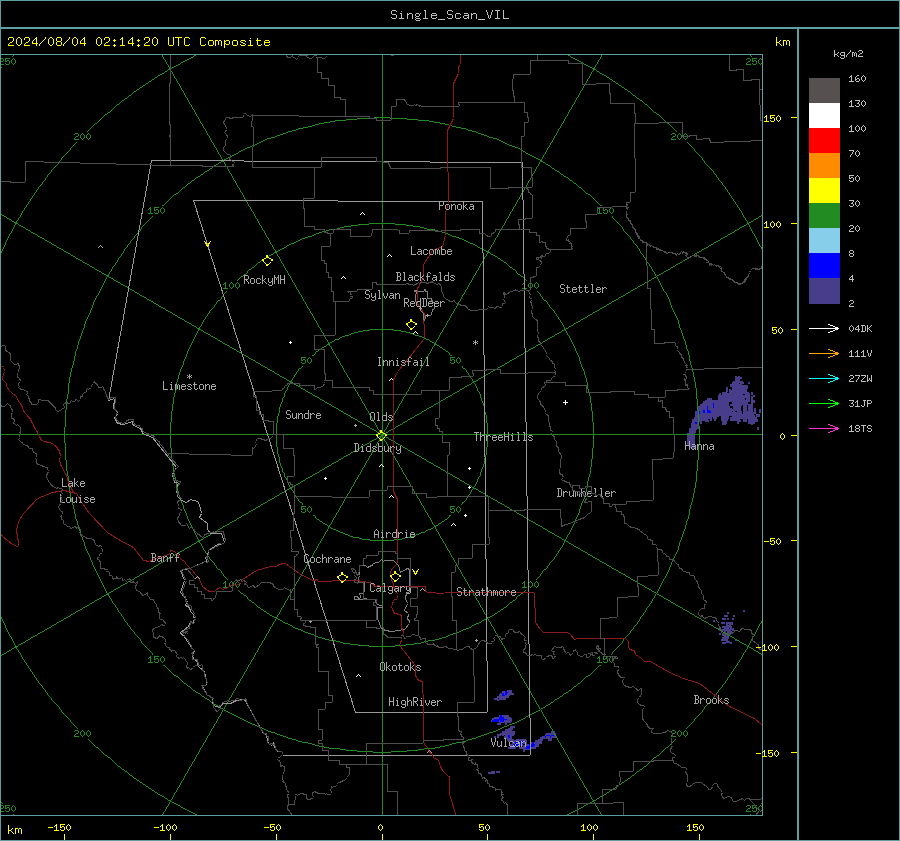The image size is (900, 841).
Task: Click the Sundre city label
Action: coord(303,414)
